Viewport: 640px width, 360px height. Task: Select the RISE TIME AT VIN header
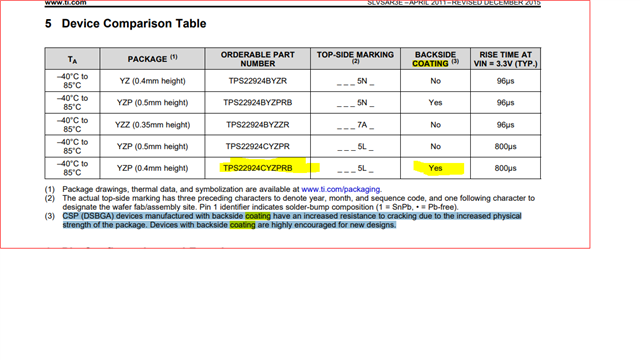pos(505,59)
